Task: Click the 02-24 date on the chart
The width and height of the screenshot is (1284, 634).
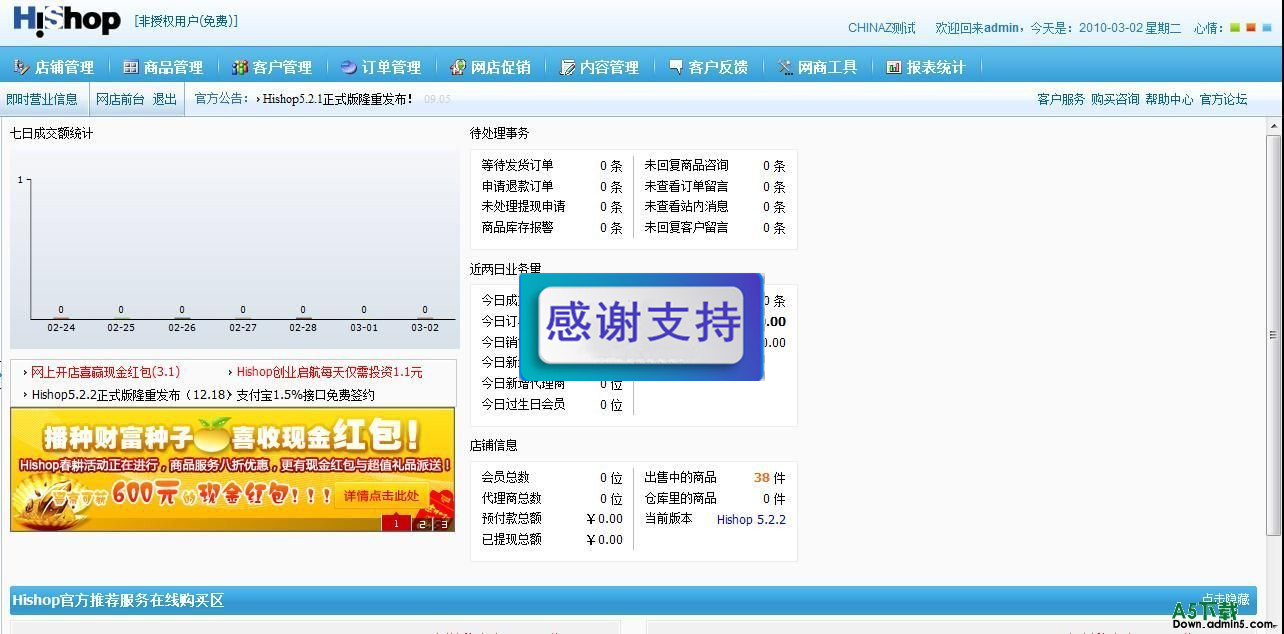Action: pyautogui.click(x=61, y=328)
